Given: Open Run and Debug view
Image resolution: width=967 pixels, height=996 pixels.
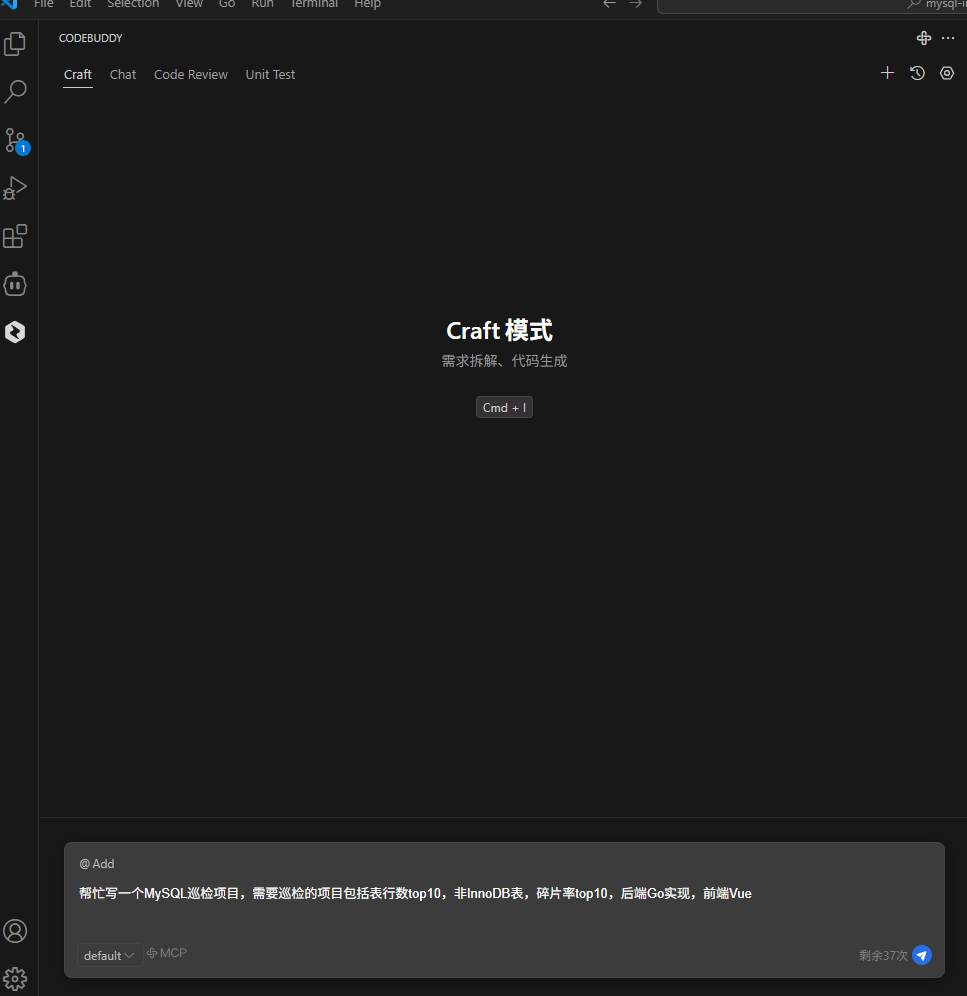Looking at the screenshot, I should click(15, 188).
